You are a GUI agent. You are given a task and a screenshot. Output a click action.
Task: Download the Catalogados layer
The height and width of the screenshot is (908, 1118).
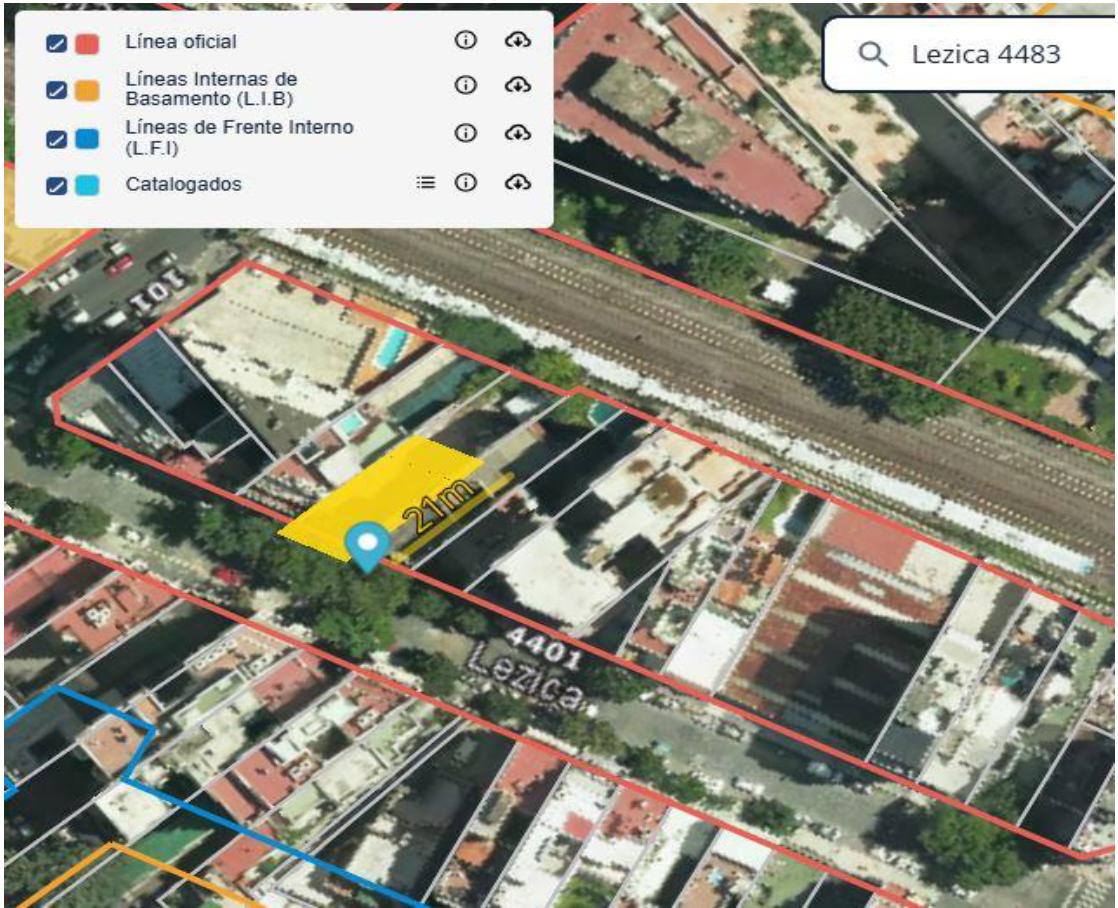[518, 183]
